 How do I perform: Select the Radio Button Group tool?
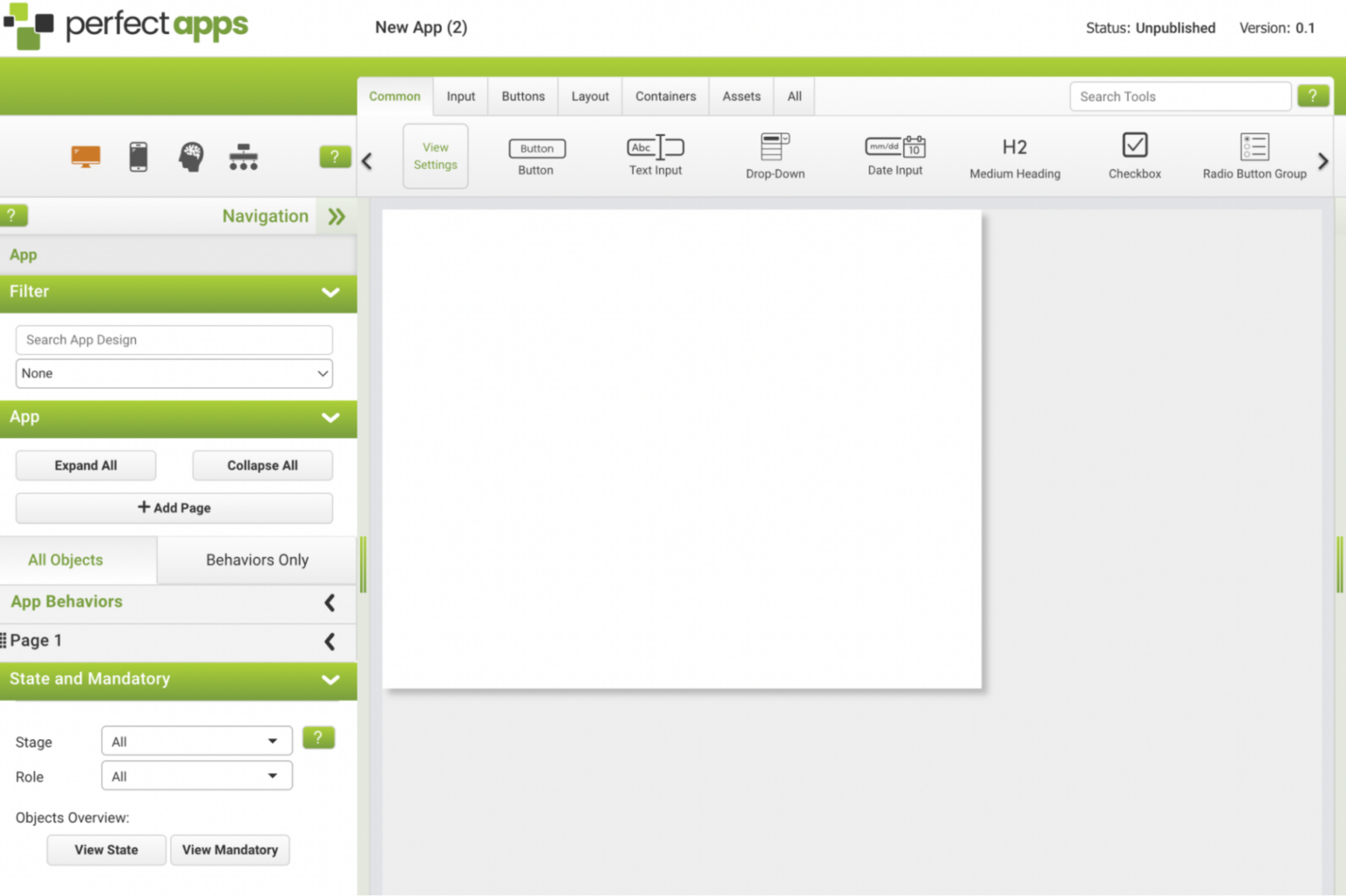pyautogui.click(x=1254, y=156)
